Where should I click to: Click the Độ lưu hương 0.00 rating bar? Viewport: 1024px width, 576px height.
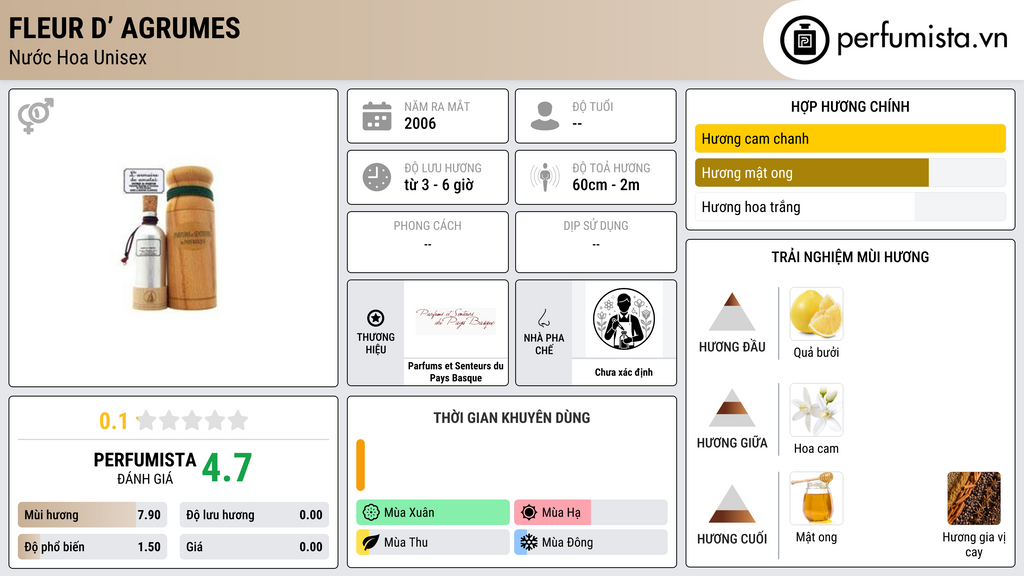click(254, 515)
